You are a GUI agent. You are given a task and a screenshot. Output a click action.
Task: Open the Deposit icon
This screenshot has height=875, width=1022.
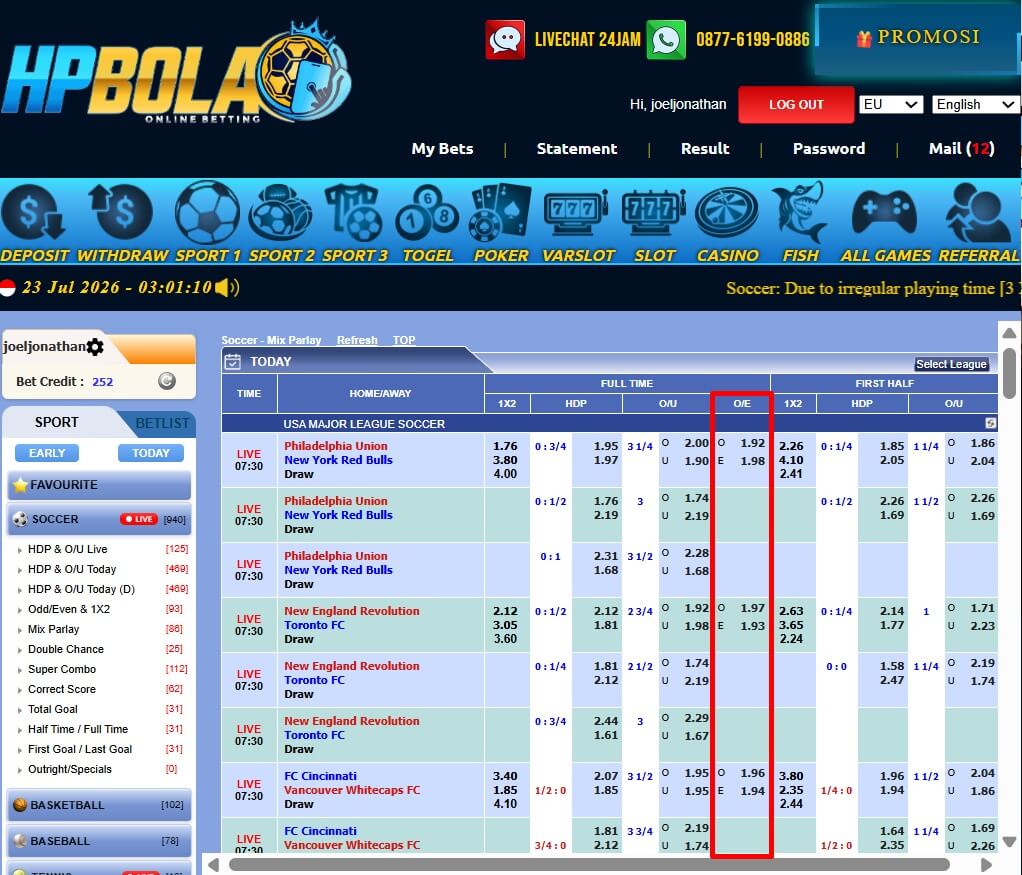click(x=34, y=213)
